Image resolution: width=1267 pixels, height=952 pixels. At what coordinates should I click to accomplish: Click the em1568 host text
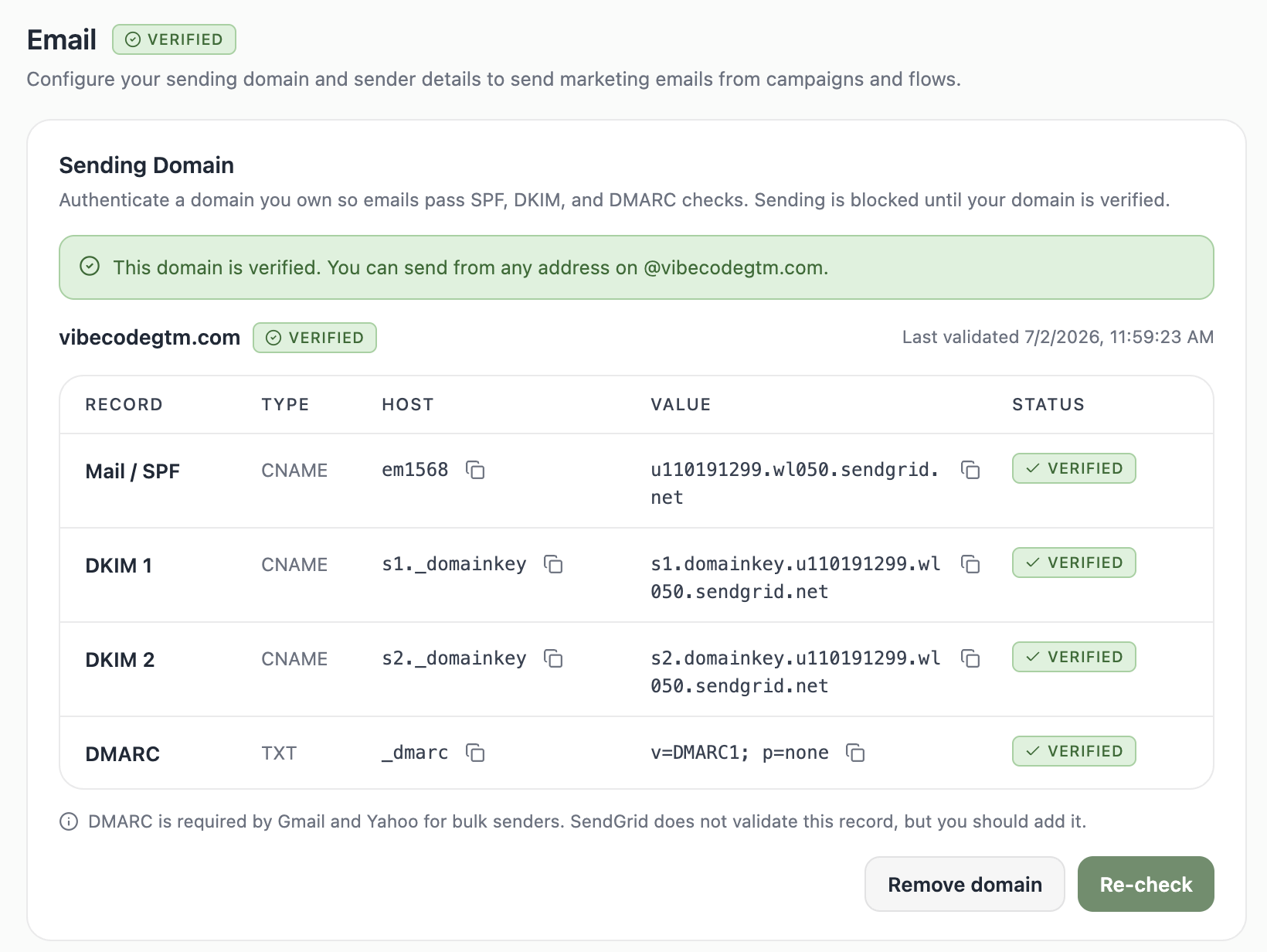[x=415, y=470]
